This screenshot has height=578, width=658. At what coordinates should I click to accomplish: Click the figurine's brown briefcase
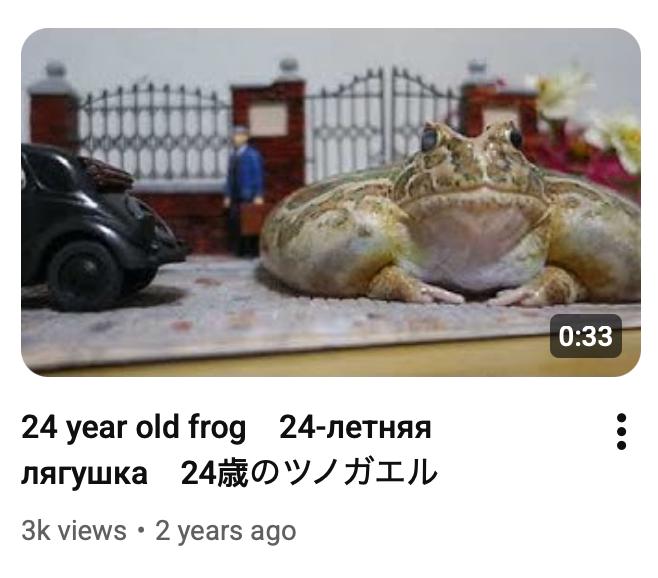click(x=252, y=218)
